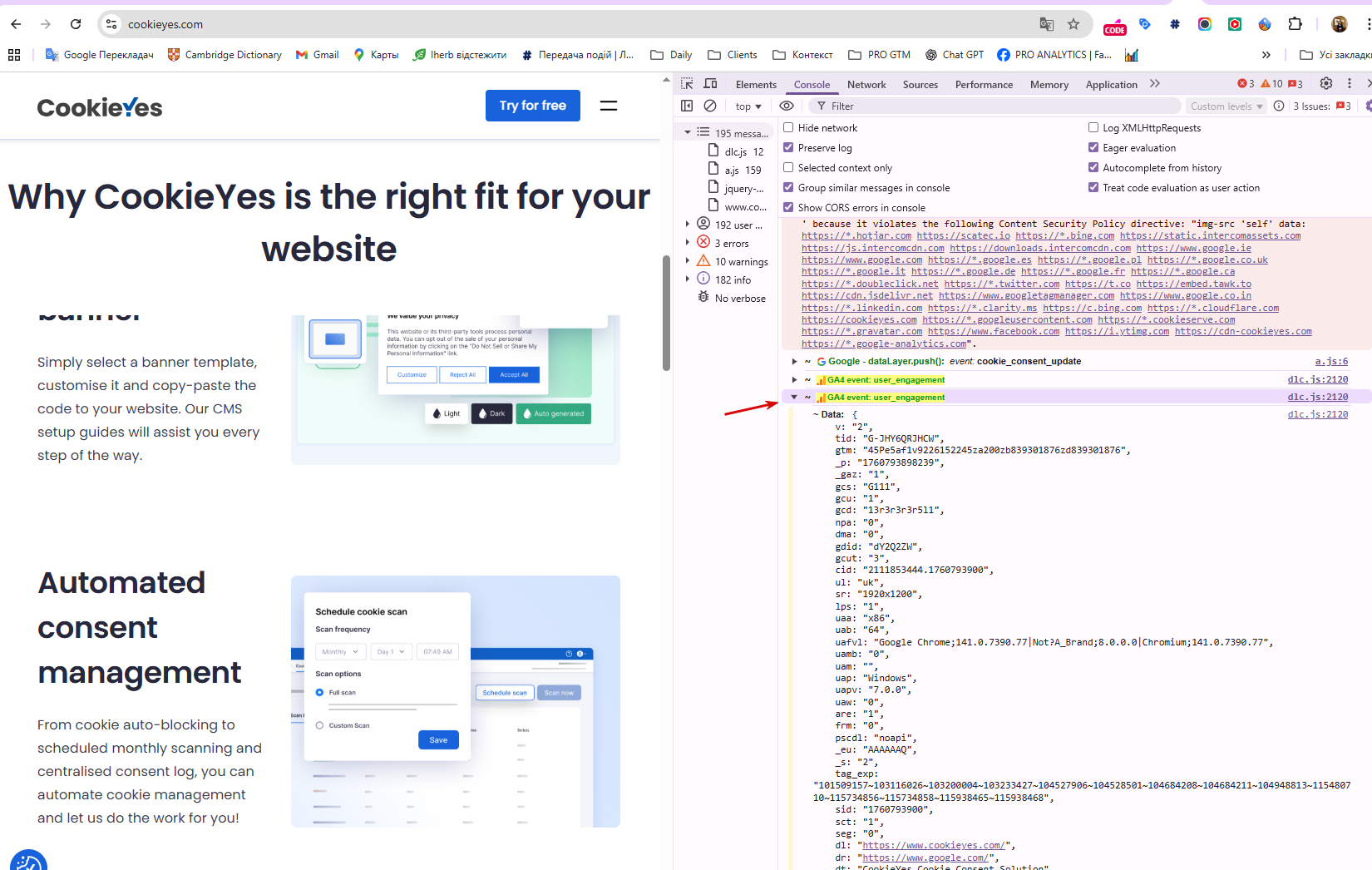Toggle the Eager evaluation checkbox
Image resolution: width=1372 pixels, height=870 pixels.
click(1093, 147)
